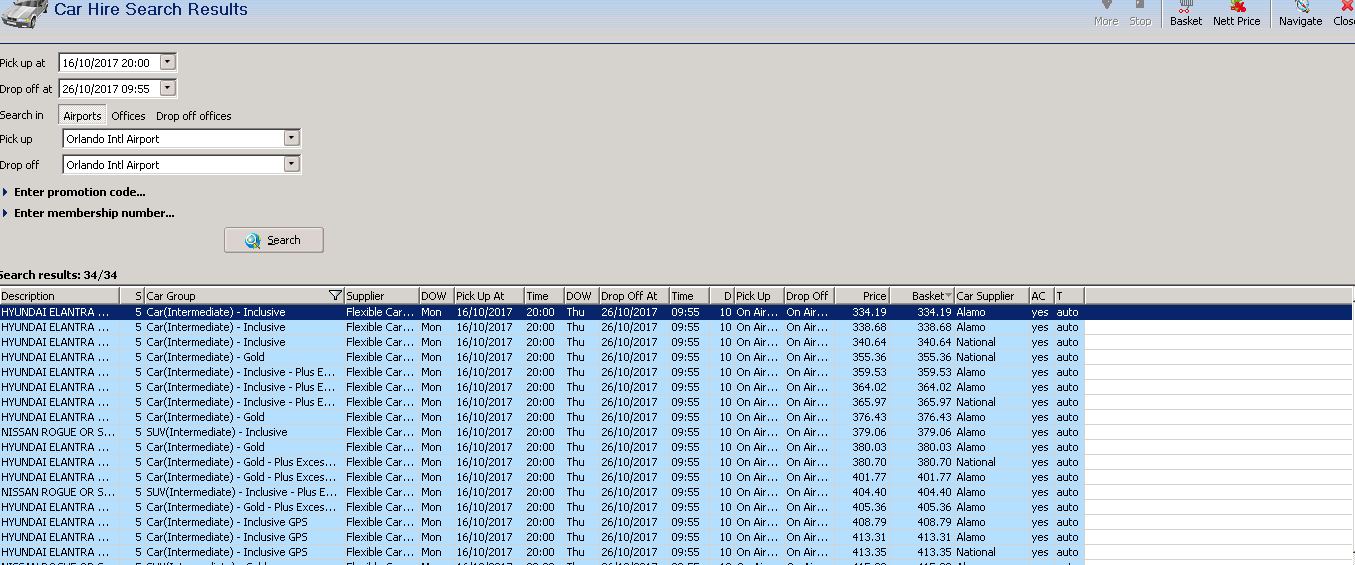Click the Pick up at date field
This screenshot has height=565, width=1355.
pyautogui.click(x=108, y=62)
